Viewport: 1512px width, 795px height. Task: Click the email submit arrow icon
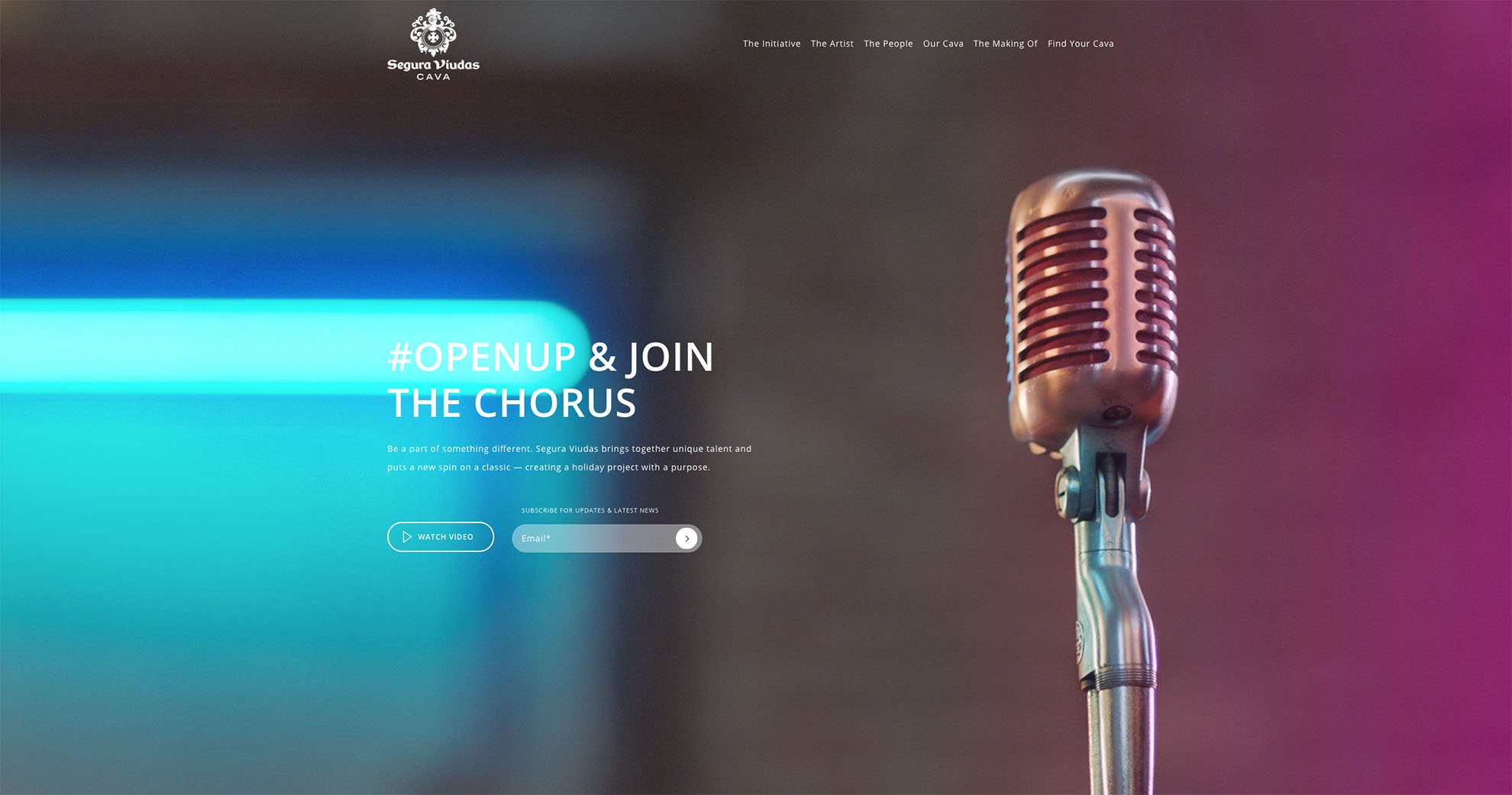pos(687,538)
